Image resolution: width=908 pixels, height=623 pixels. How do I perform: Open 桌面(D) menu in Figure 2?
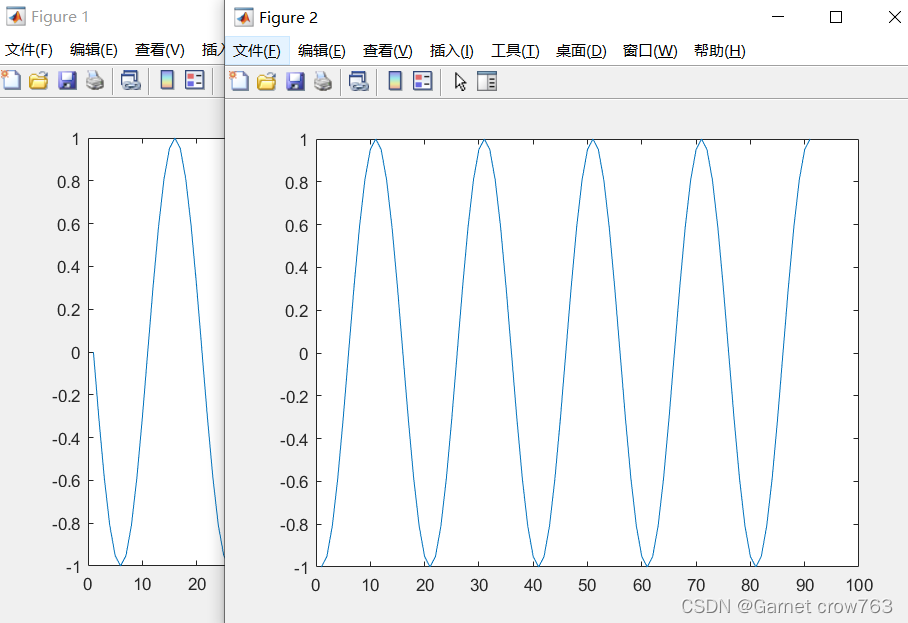[x=581, y=51]
